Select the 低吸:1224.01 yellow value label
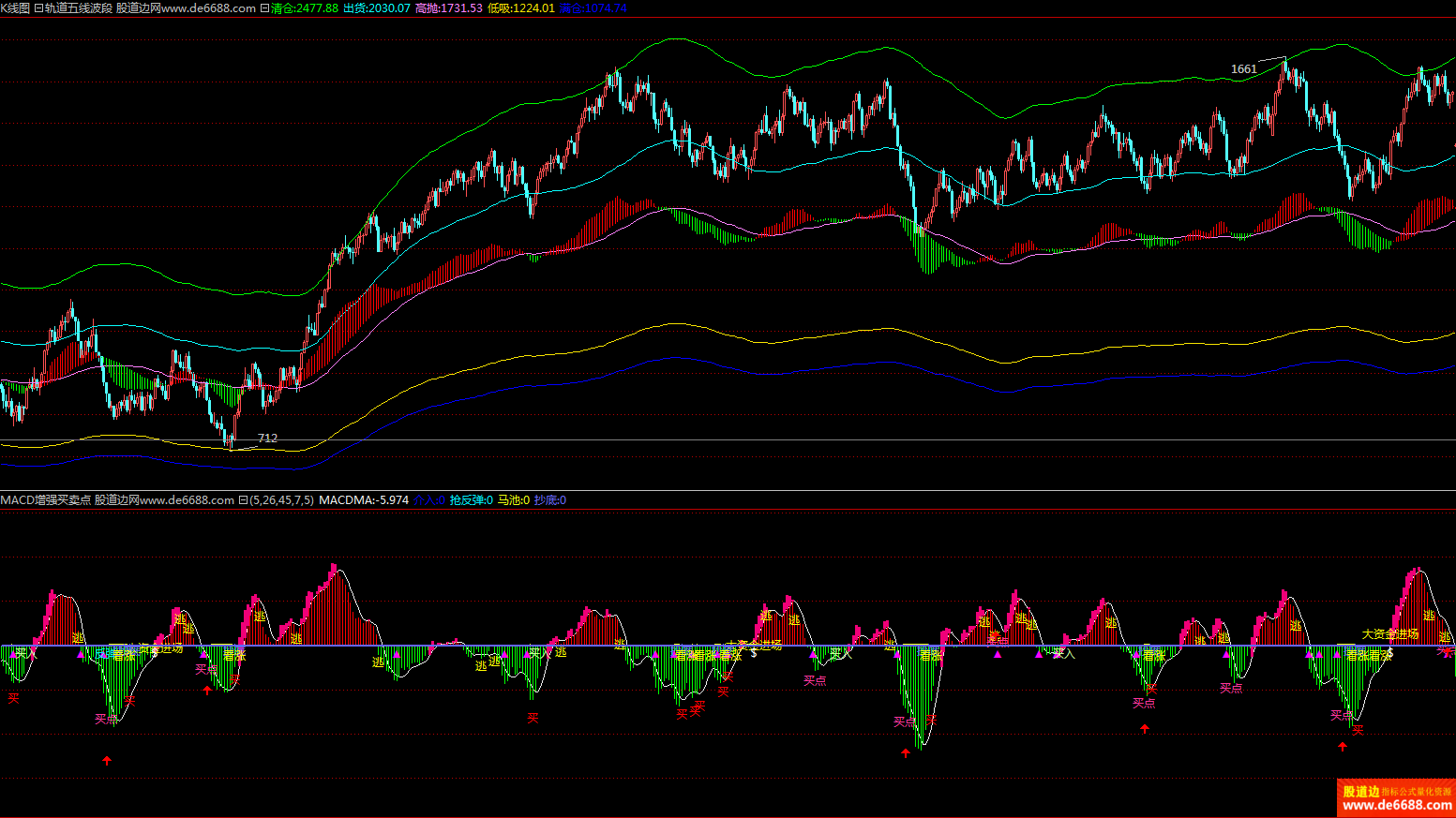This screenshot has width=1456, height=818. (x=520, y=8)
